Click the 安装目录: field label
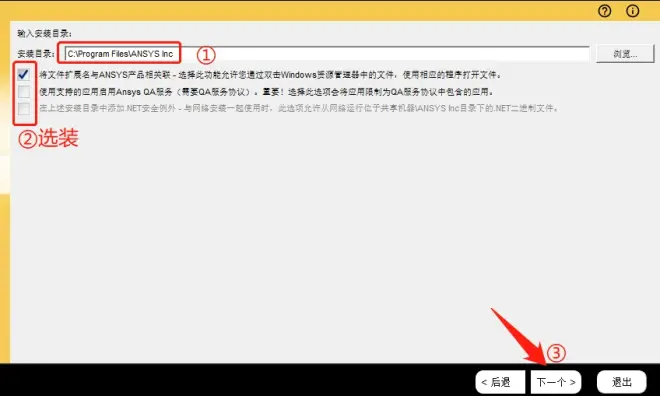The image size is (660, 396). click(x=36, y=54)
